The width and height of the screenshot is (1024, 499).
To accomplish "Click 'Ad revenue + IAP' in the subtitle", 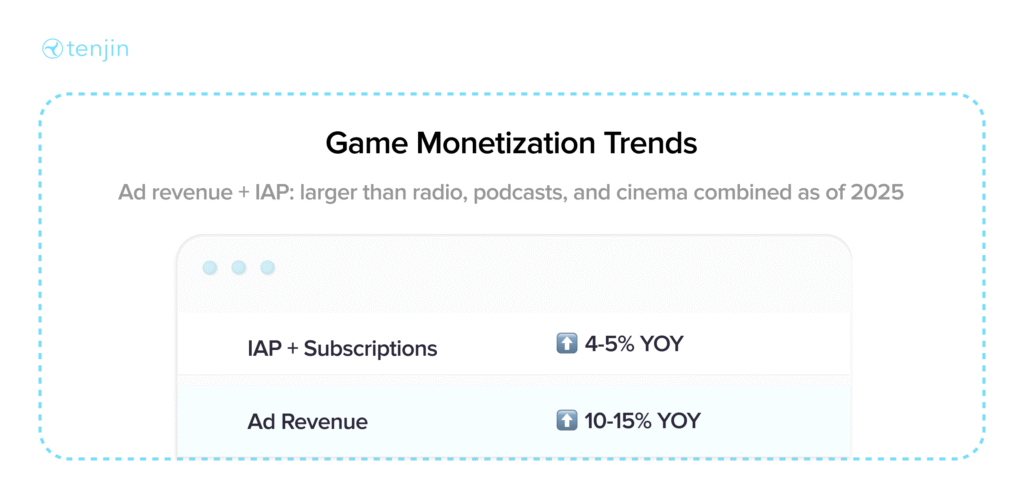I will [206, 193].
